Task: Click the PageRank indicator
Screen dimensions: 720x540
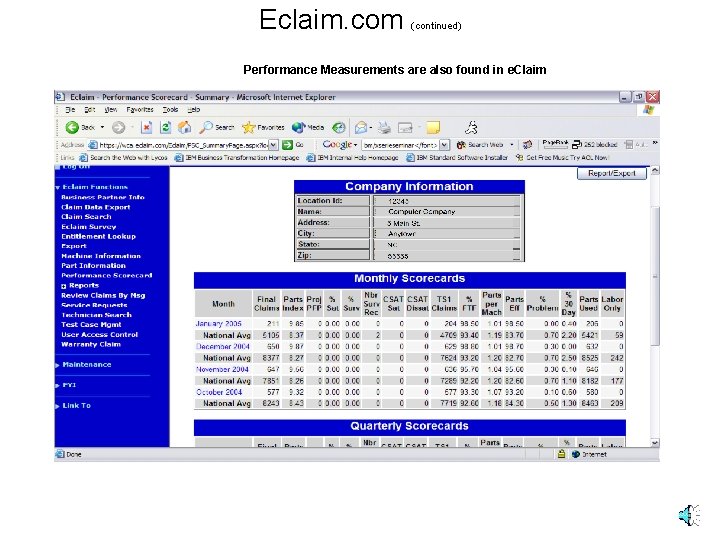Action: (555, 144)
